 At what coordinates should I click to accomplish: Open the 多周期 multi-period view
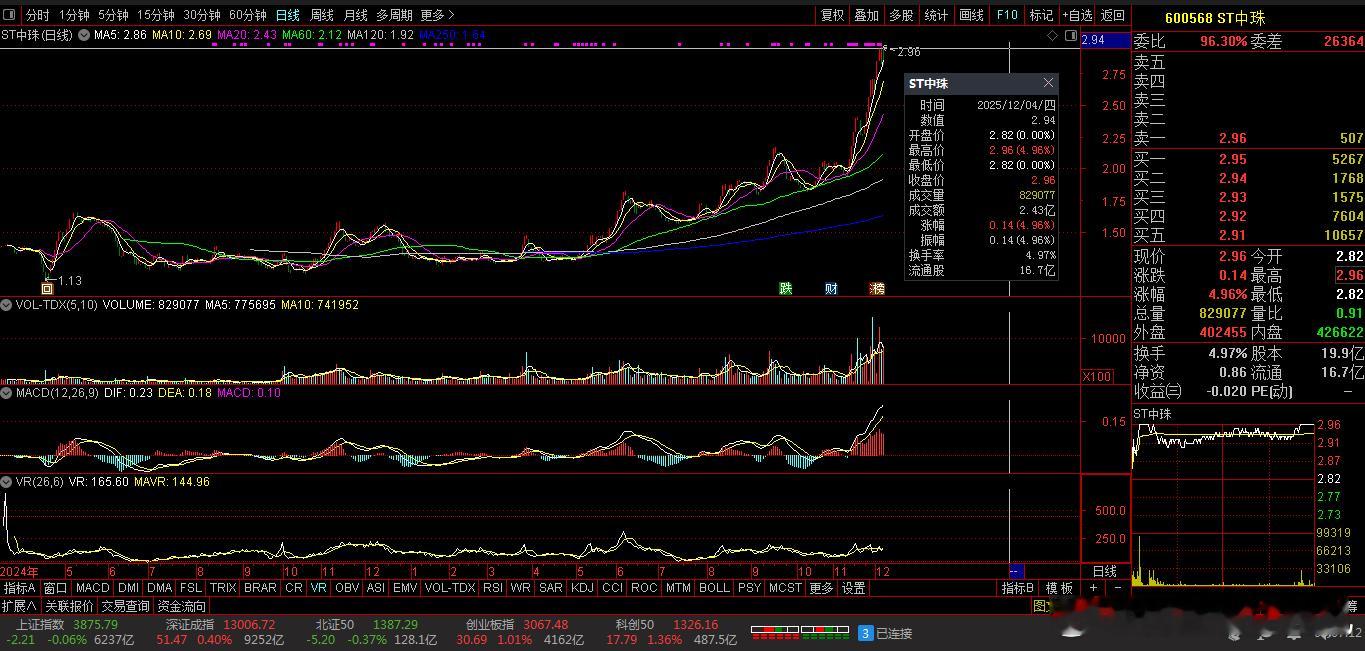pos(394,15)
